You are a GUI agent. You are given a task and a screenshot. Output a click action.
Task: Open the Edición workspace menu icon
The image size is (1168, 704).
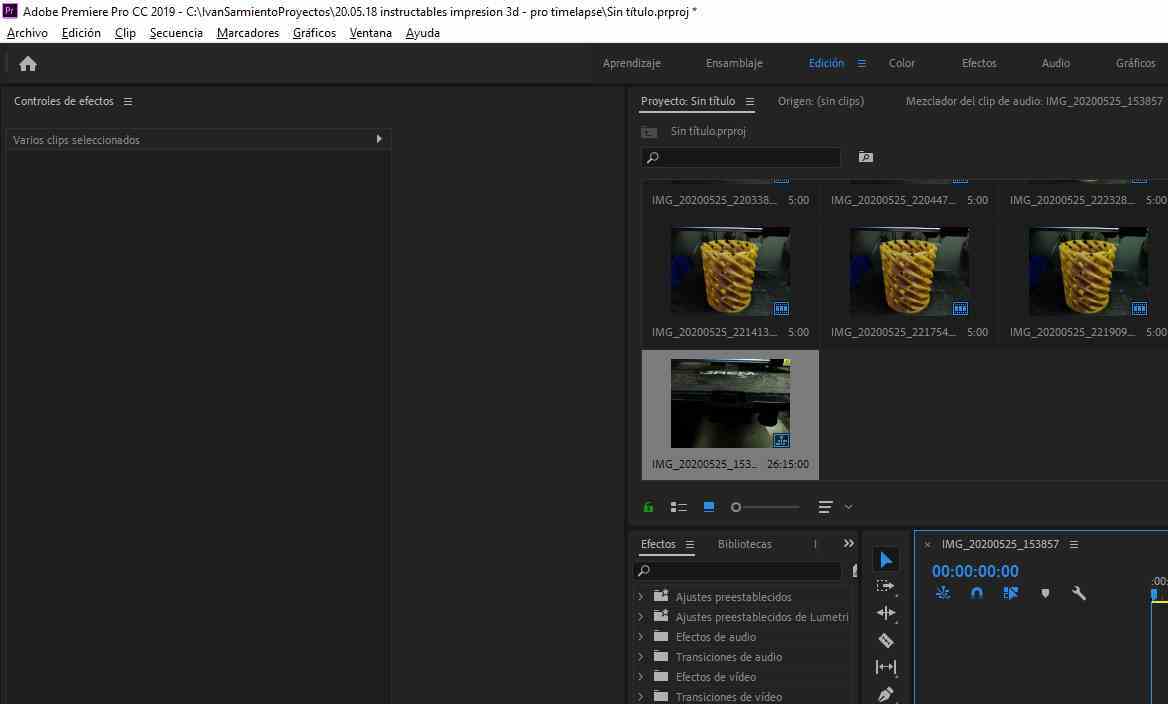tap(861, 63)
